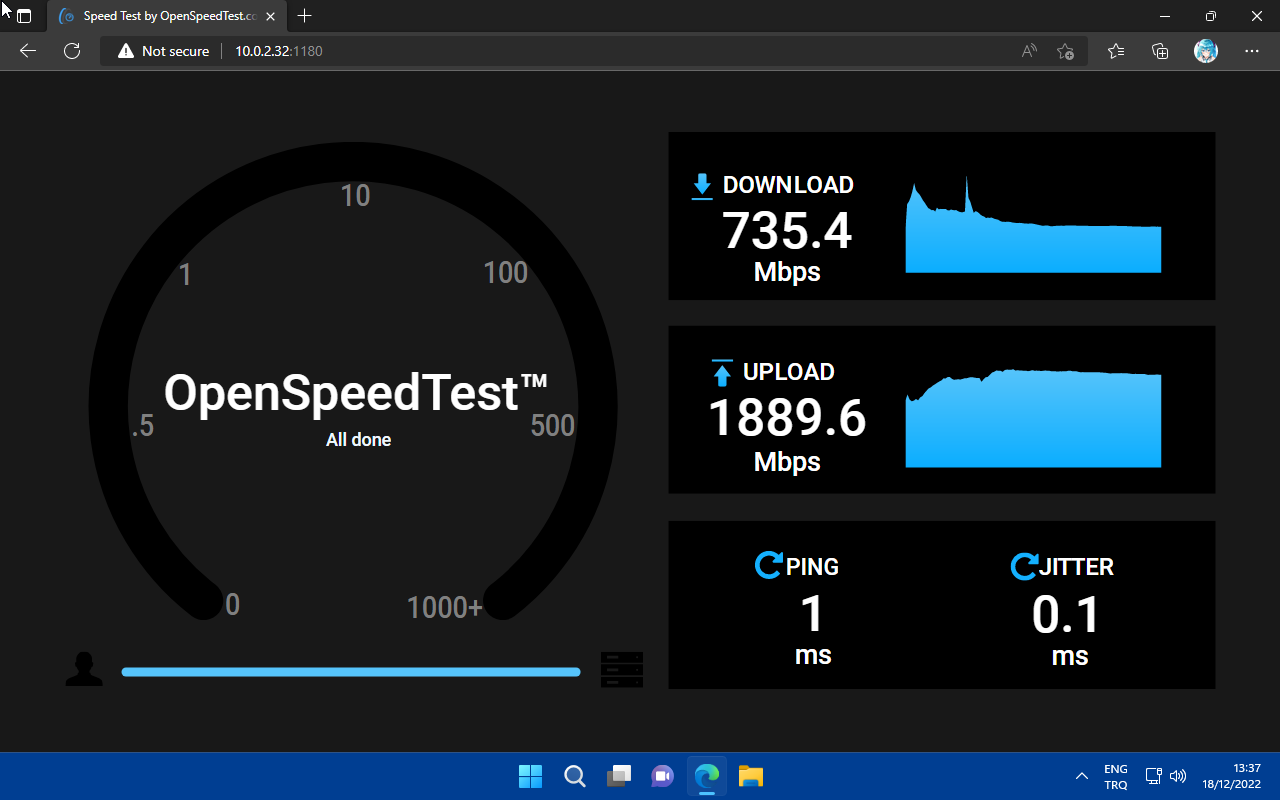1280x800 pixels.
Task: Reload the speed test page
Action: point(72,51)
